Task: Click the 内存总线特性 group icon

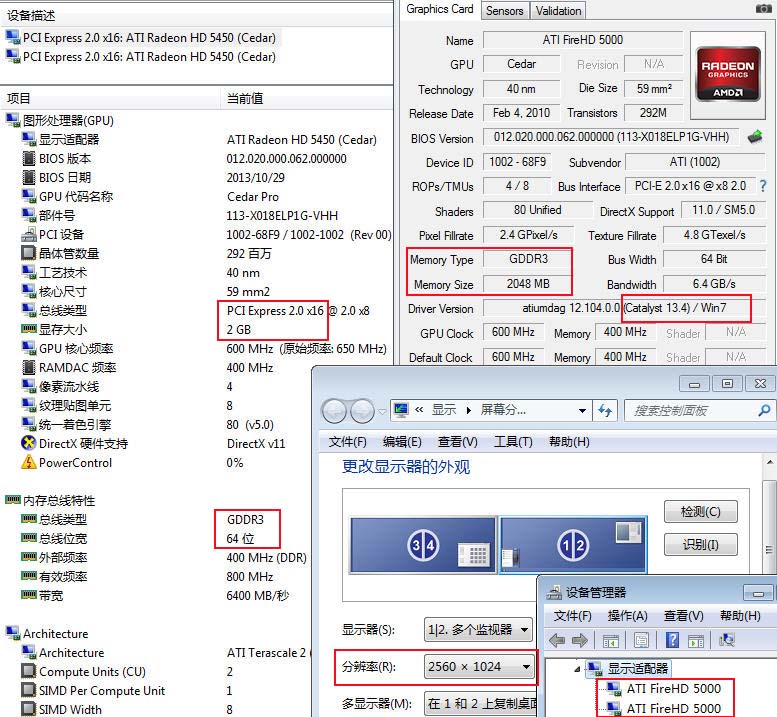Action: click(x=12, y=500)
